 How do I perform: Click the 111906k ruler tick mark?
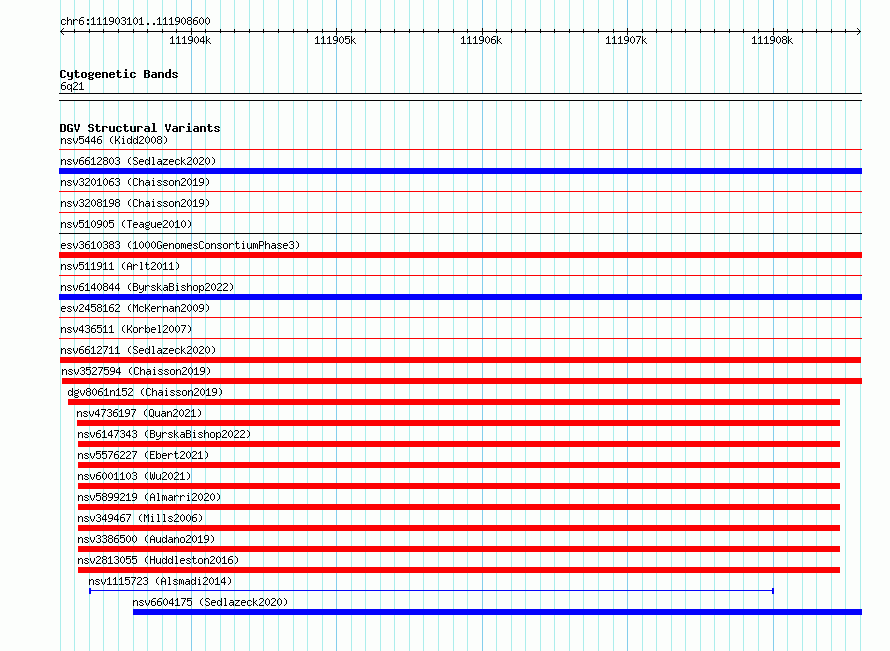coord(482,31)
